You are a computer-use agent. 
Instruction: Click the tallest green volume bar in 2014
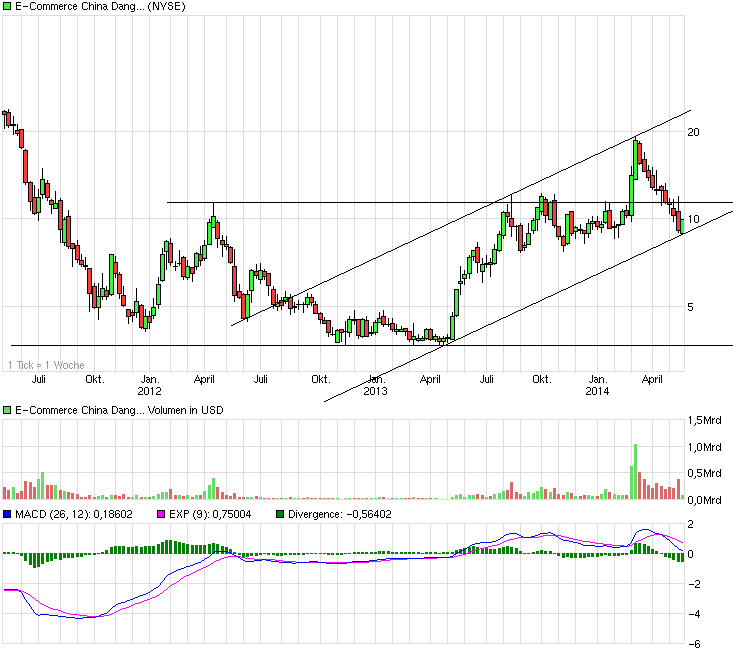633,470
